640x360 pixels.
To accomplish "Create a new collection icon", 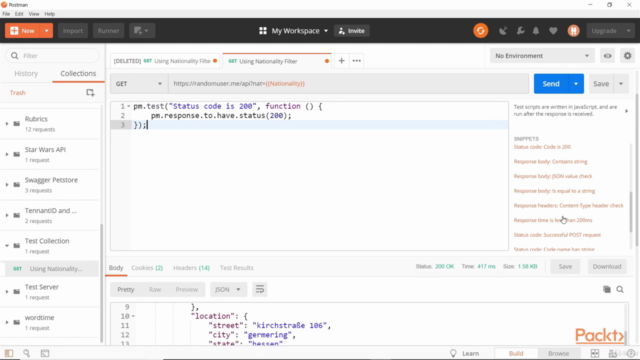I will pos(90,93).
